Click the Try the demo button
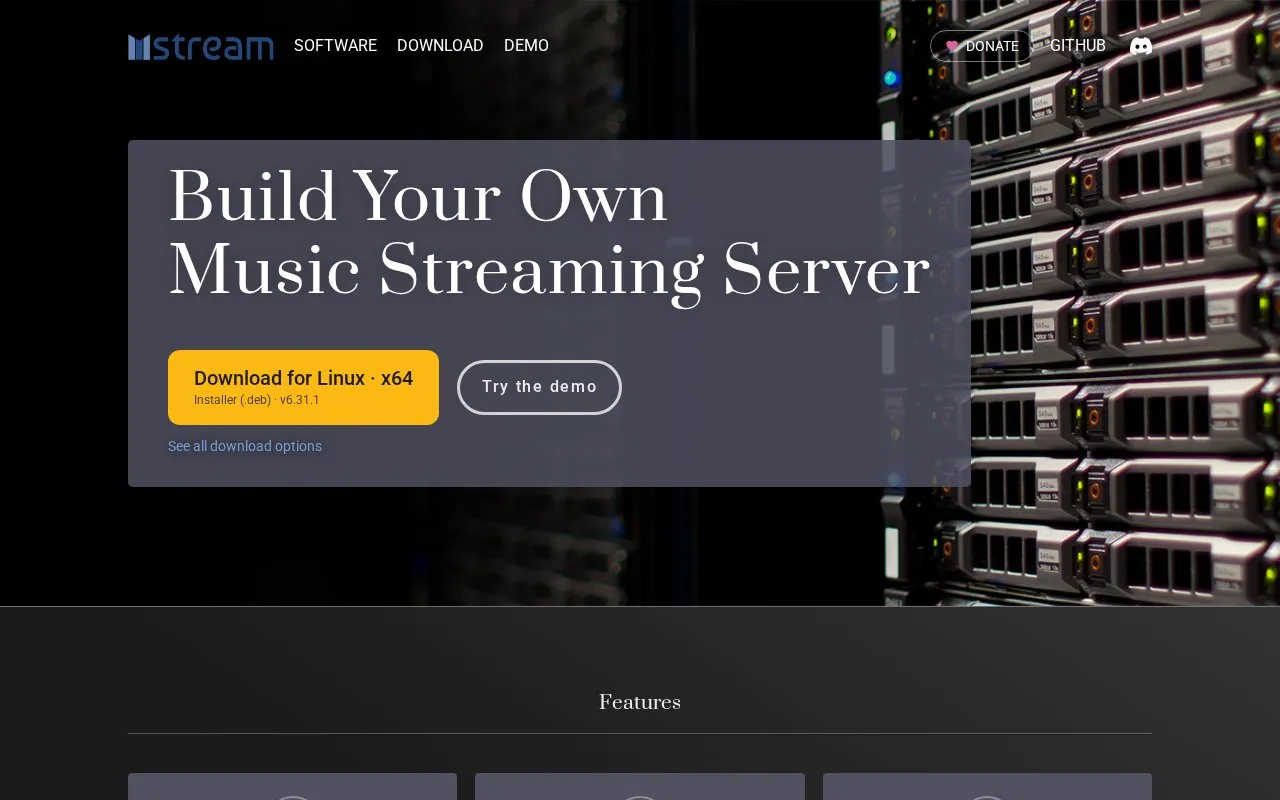Screen dimensions: 1280x800 [x=539, y=387]
